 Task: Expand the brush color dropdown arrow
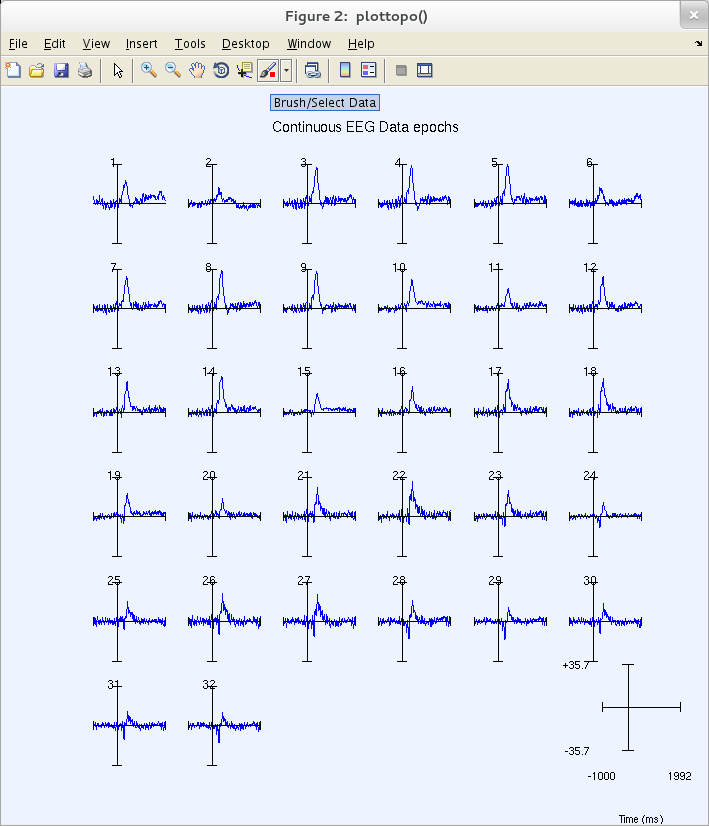[286, 70]
